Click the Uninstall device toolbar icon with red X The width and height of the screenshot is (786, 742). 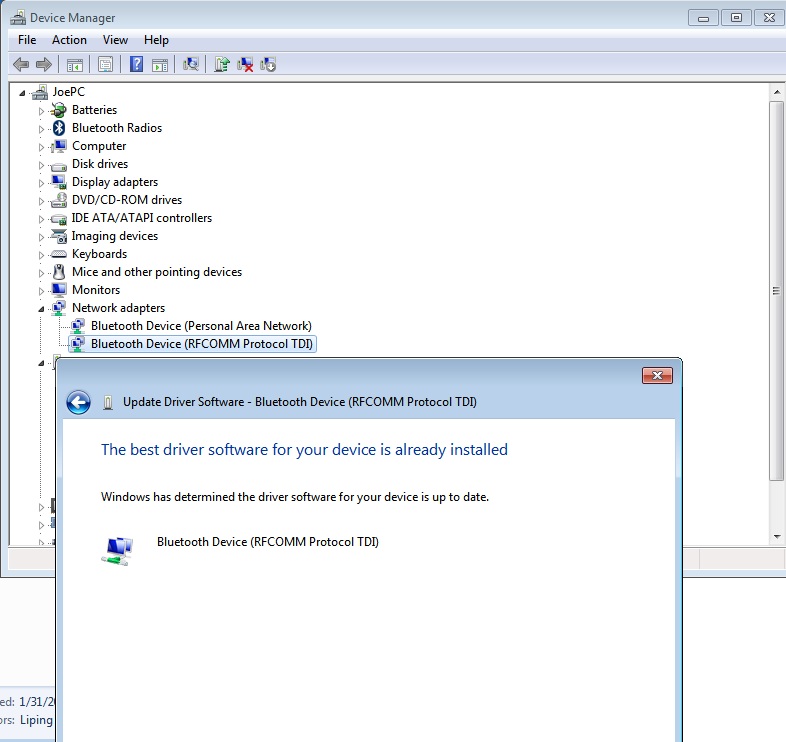[x=245, y=65]
